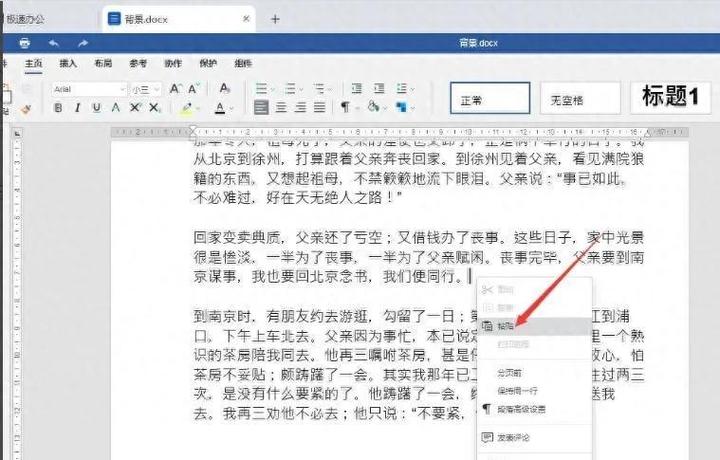Click the Undo arrow icon
The image size is (720, 460).
(53, 43)
